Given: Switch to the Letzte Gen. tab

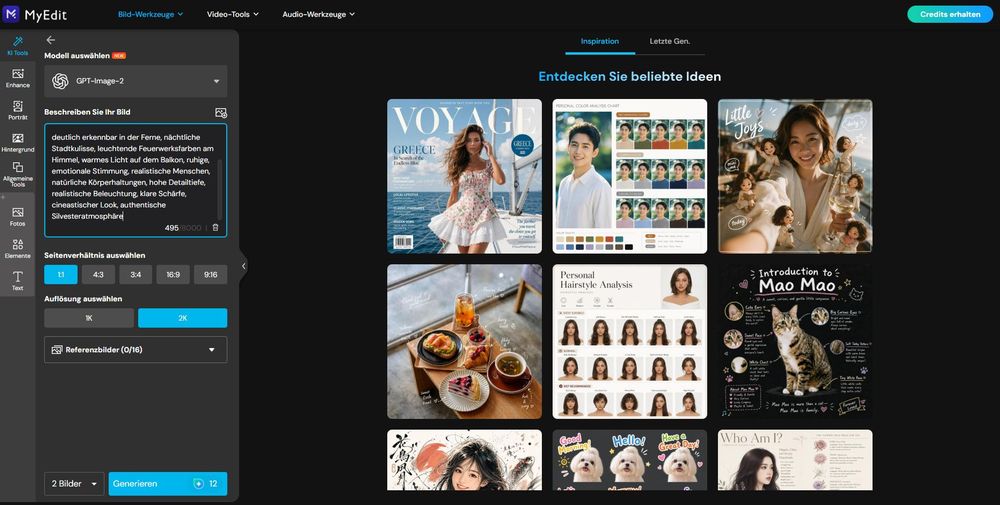Looking at the screenshot, I should 670,41.
